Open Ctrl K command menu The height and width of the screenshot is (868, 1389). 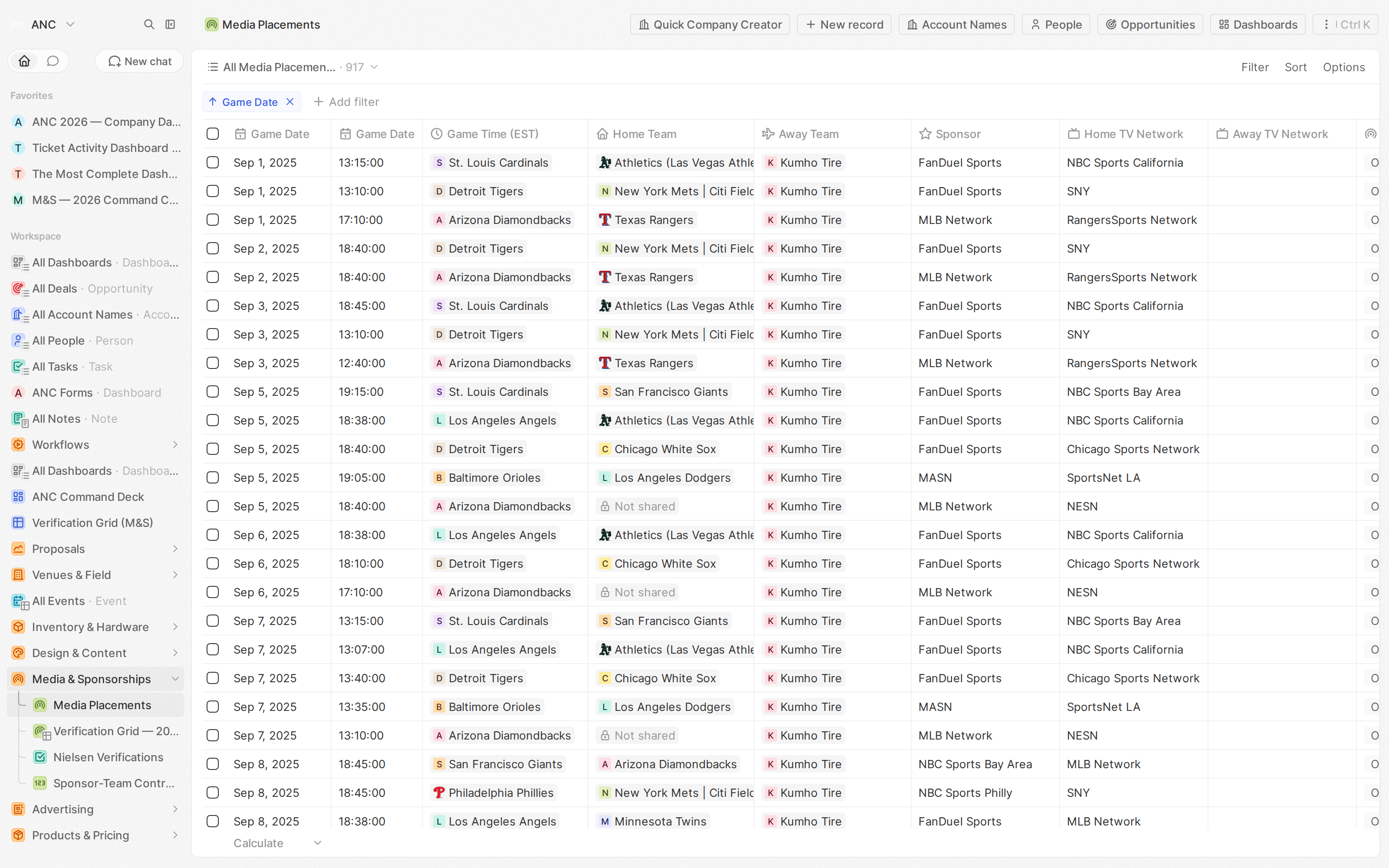click(1346, 24)
